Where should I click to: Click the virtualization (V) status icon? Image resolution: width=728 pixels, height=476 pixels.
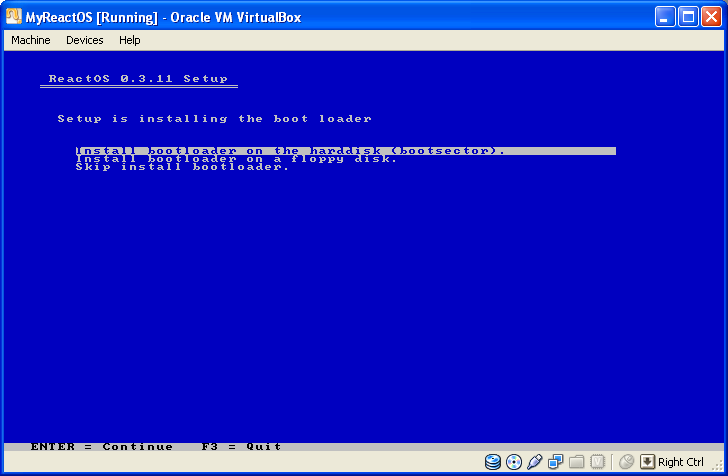(598, 462)
